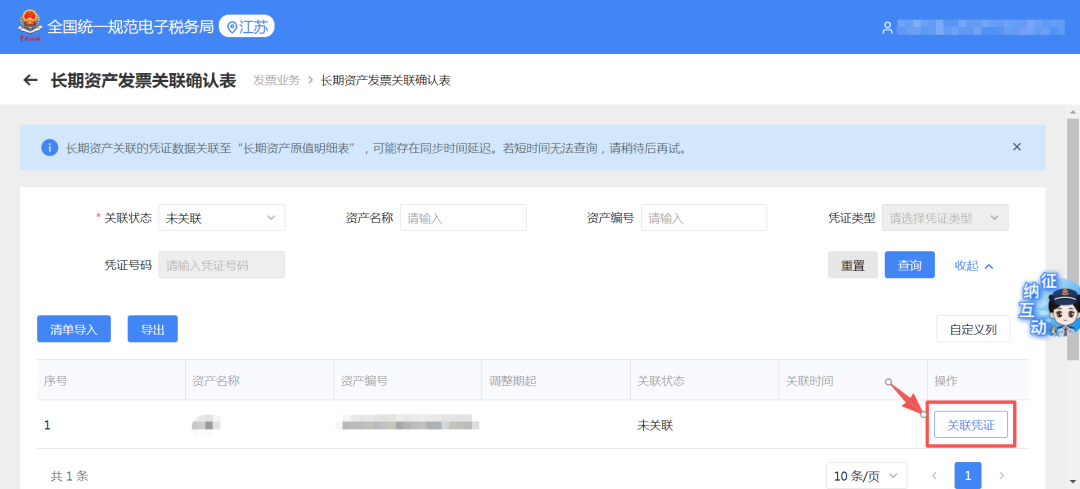Click 关联凭证 in the first row
Screen dimensions: 1080x489
970,425
